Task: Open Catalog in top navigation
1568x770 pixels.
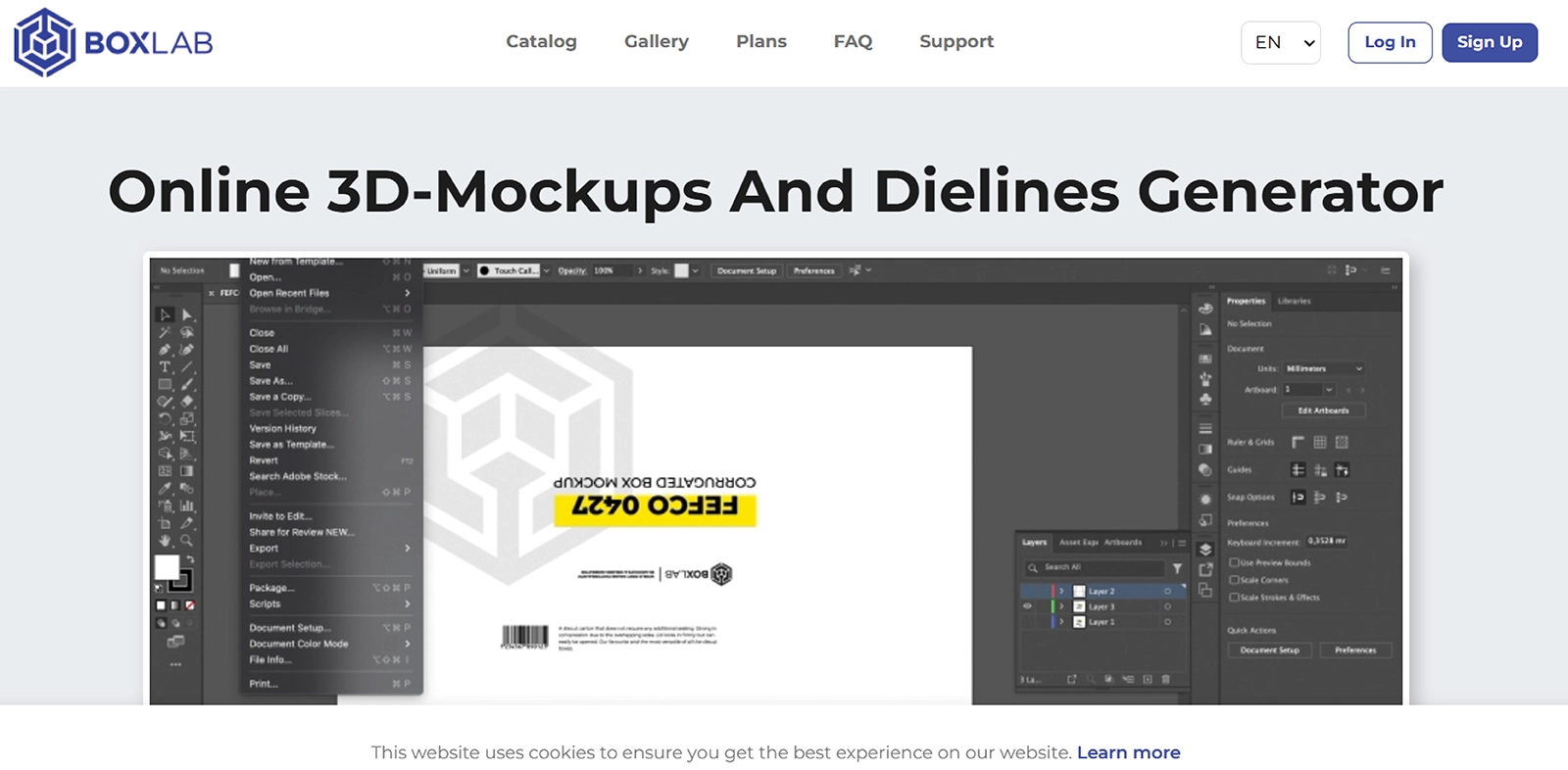Action: pyautogui.click(x=541, y=41)
